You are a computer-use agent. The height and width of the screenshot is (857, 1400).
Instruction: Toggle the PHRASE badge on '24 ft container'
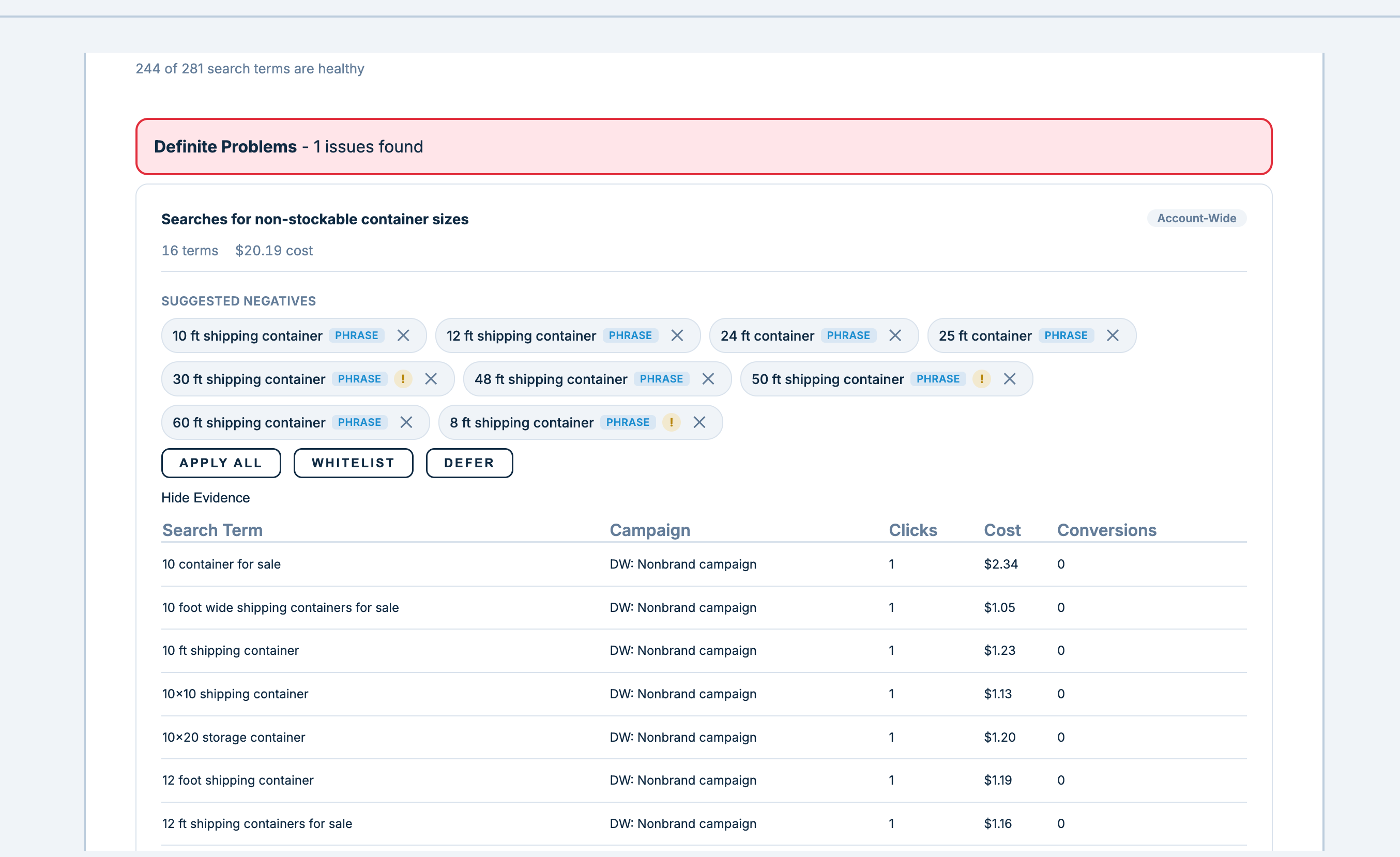tap(848, 335)
